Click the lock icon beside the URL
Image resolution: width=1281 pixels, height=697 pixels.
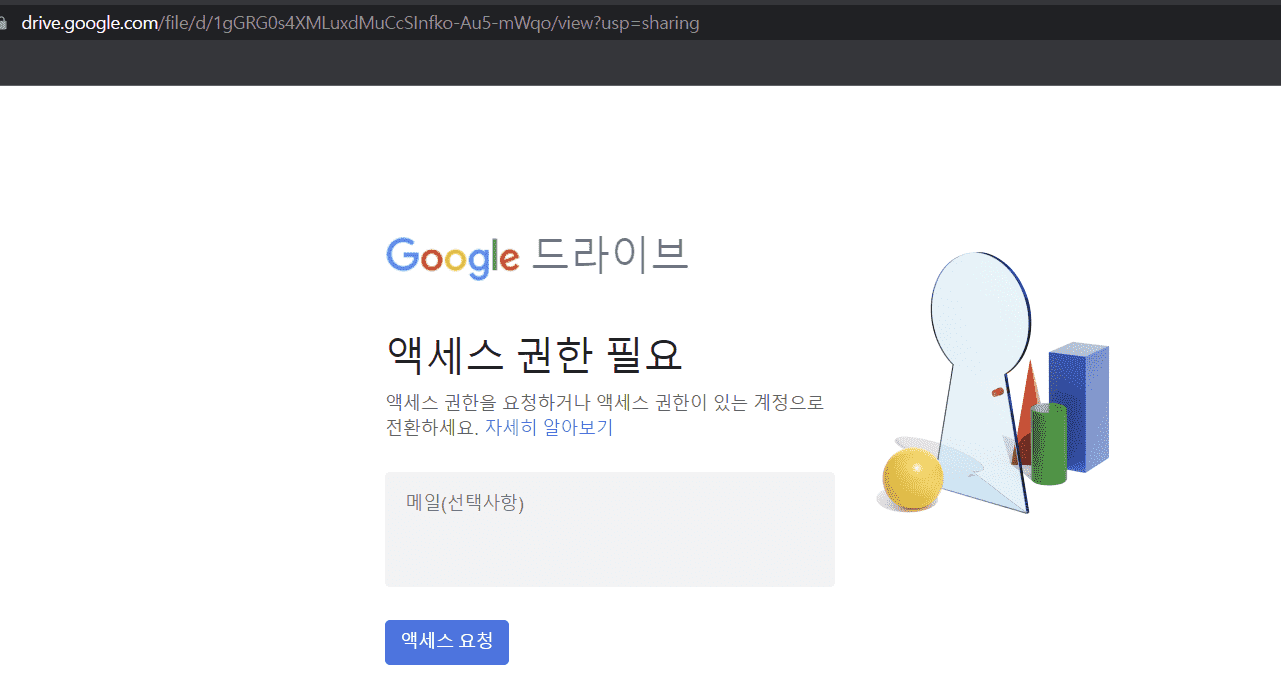pyautogui.click(x=3, y=23)
